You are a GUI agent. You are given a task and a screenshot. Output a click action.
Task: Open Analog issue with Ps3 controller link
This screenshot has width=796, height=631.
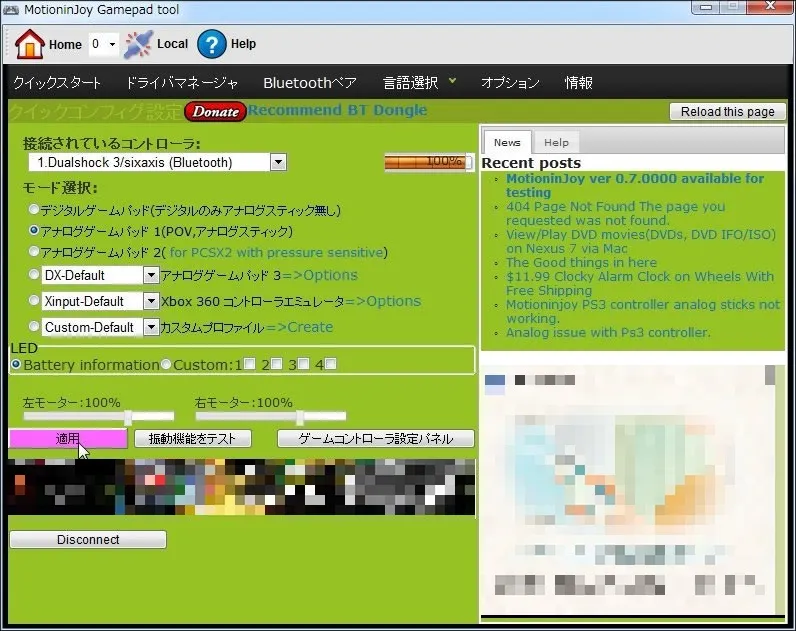coord(608,333)
